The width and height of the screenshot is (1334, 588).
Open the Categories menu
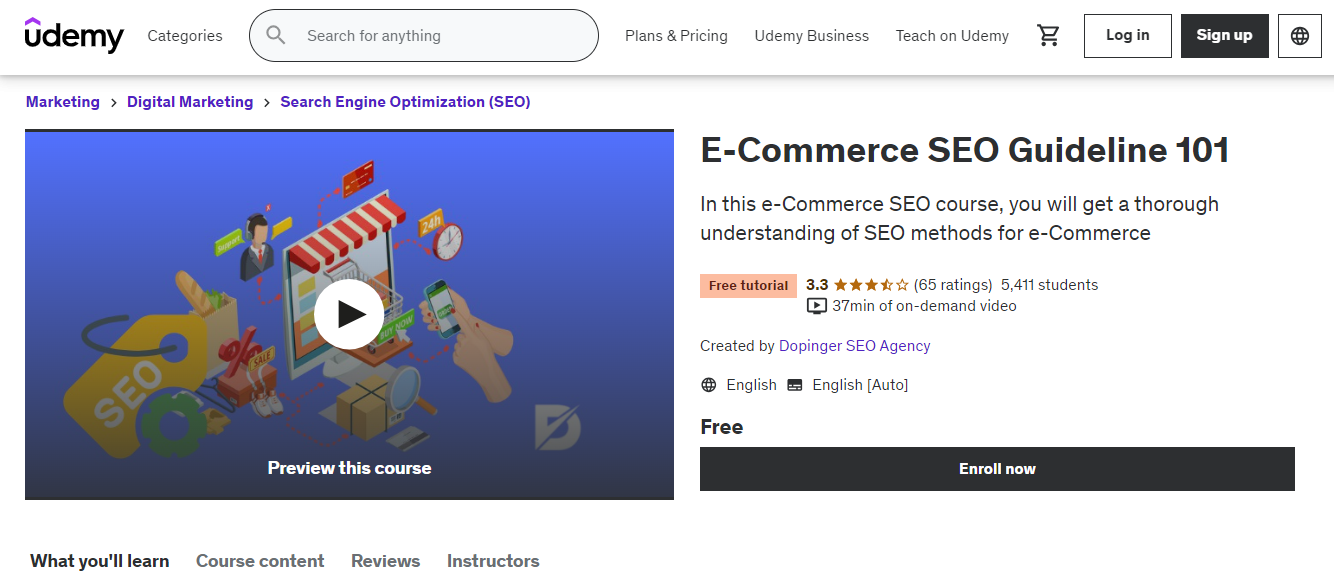(x=185, y=36)
